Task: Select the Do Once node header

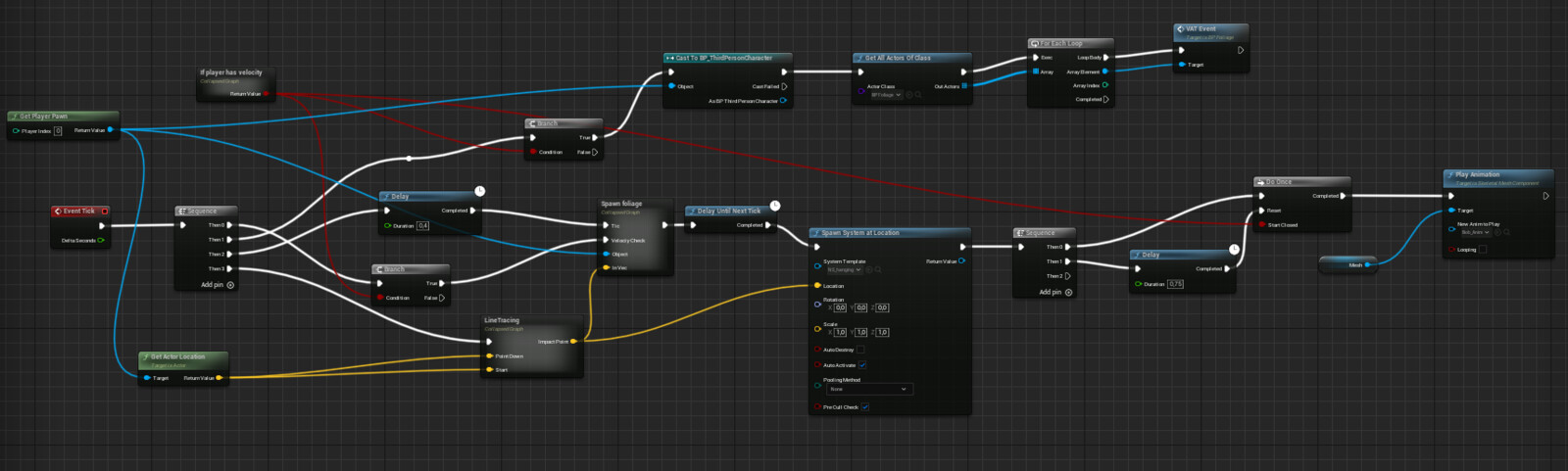Action: (1301, 182)
